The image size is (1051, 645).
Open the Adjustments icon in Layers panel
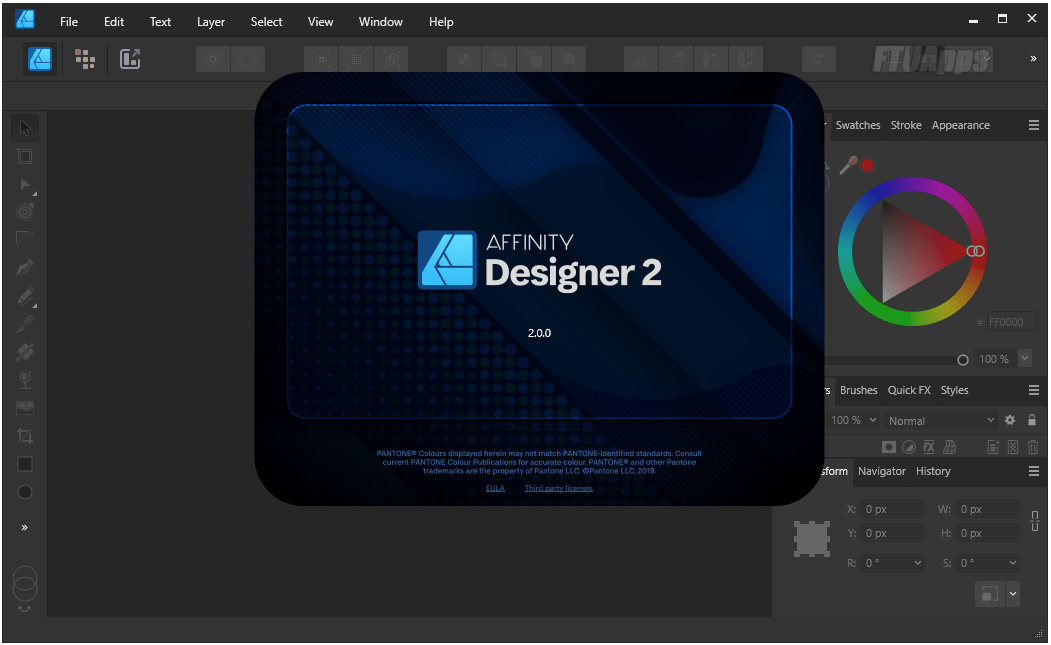[909, 447]
